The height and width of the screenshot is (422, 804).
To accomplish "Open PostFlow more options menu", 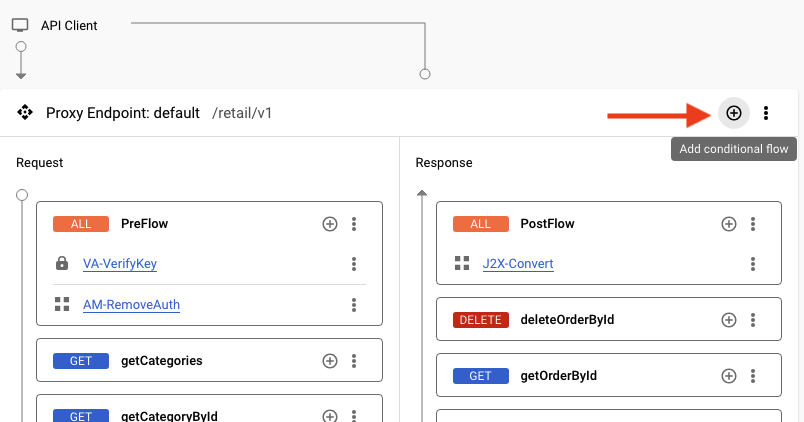I will pyautogui.click(x=754, y=224).
